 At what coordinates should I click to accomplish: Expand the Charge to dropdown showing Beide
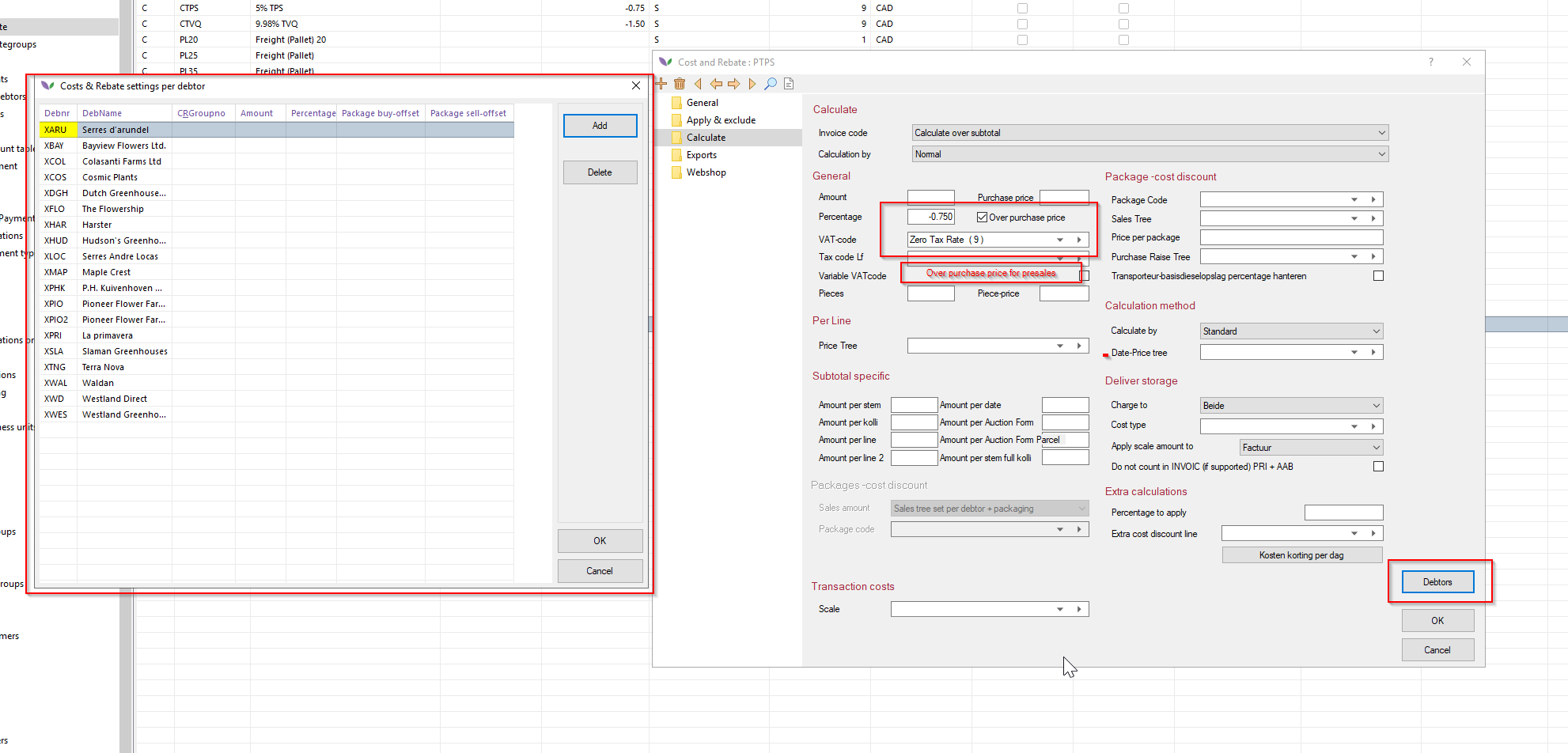click(1376, 406)
